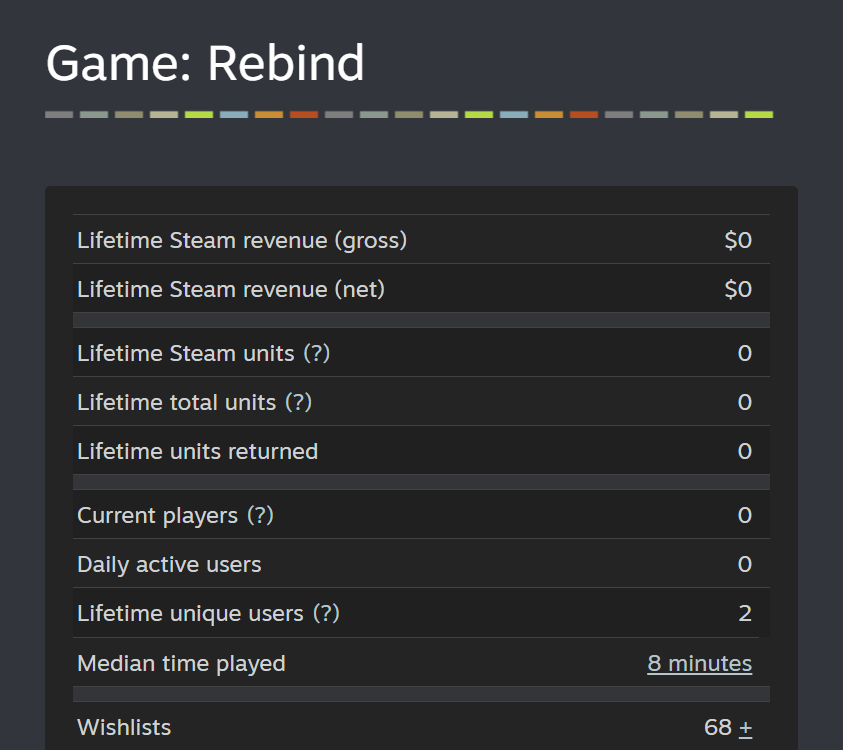
Task: Open the 8 minutes median playtime link
Action: tap(699, 663)
